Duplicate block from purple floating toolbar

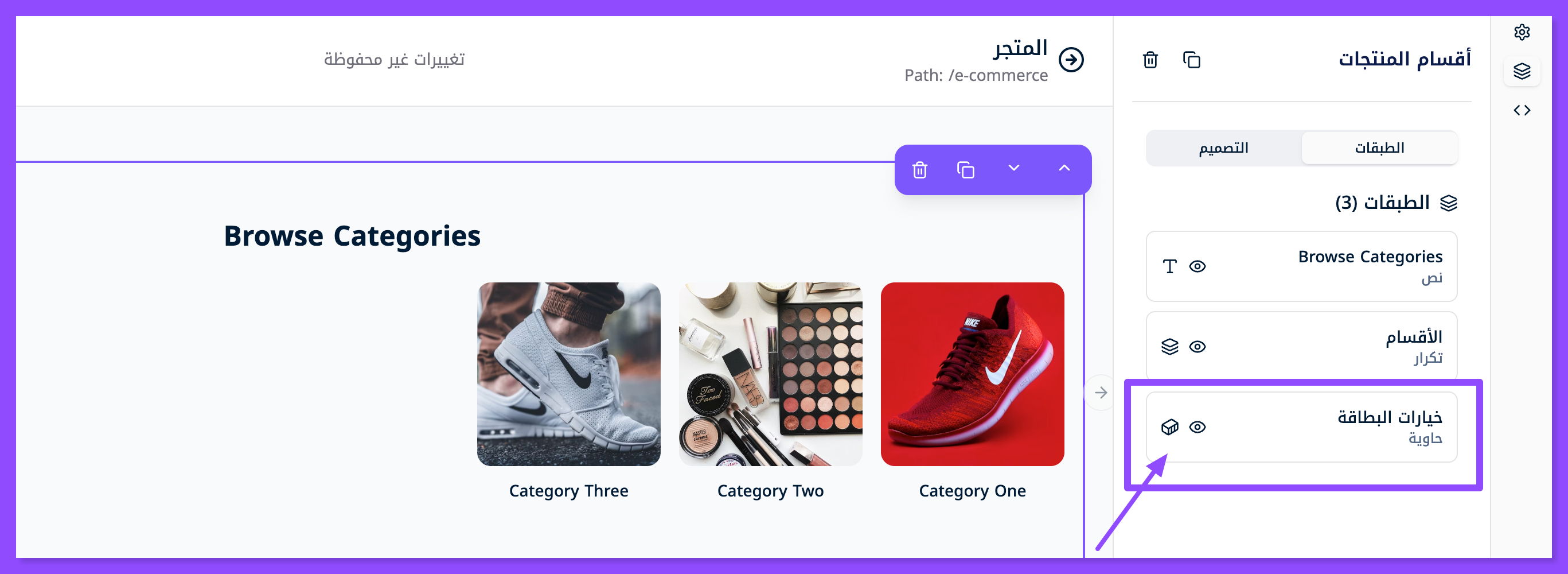[965, 169]
